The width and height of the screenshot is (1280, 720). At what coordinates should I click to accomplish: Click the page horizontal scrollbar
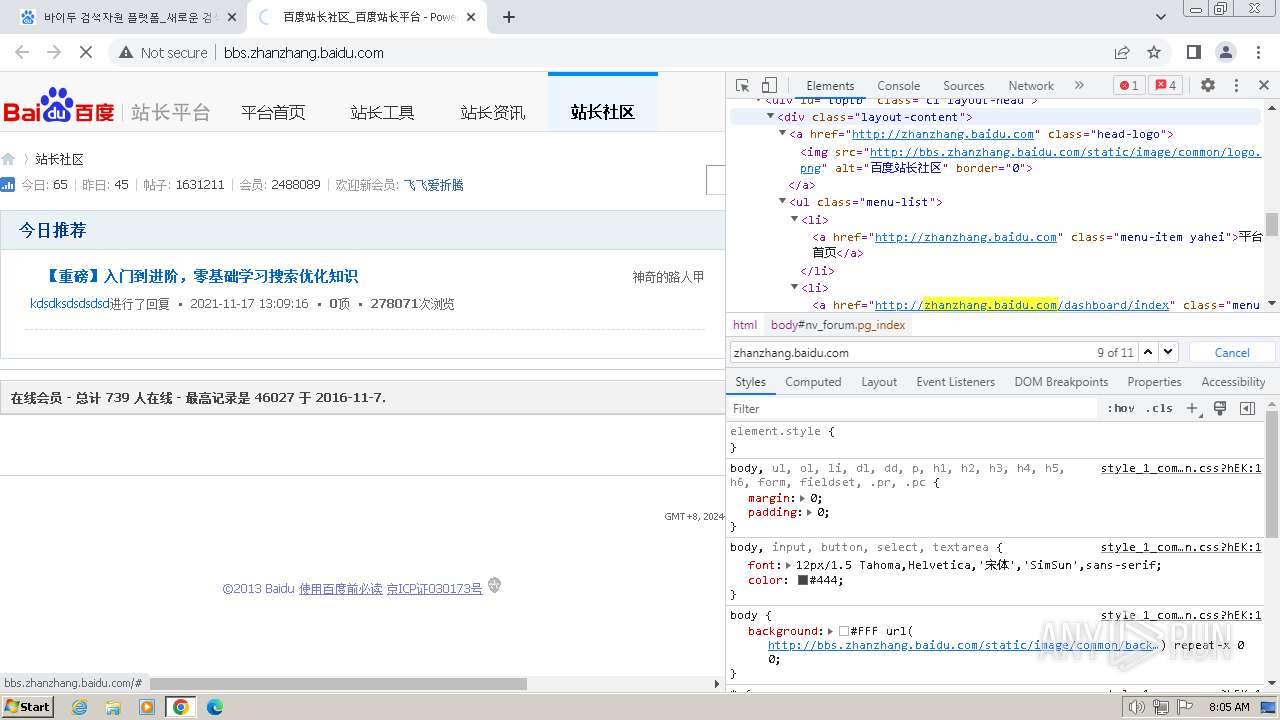[338, 684]
